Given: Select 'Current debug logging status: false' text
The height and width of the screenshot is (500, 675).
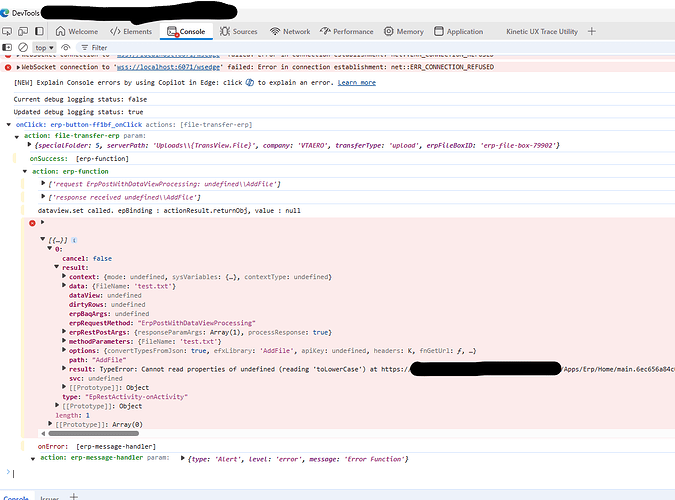Looking at the screenshot, I should 80,99.
